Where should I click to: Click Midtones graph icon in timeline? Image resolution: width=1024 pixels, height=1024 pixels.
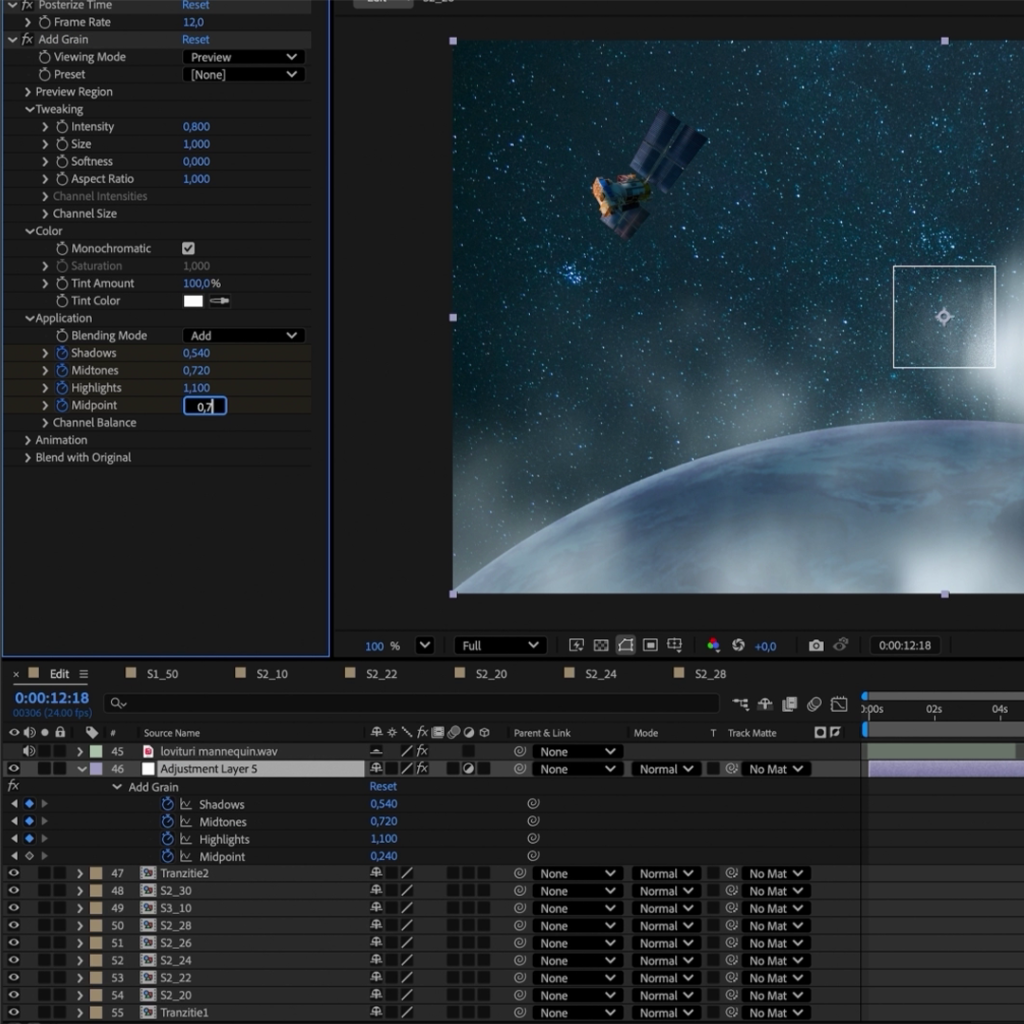(186, 822)
